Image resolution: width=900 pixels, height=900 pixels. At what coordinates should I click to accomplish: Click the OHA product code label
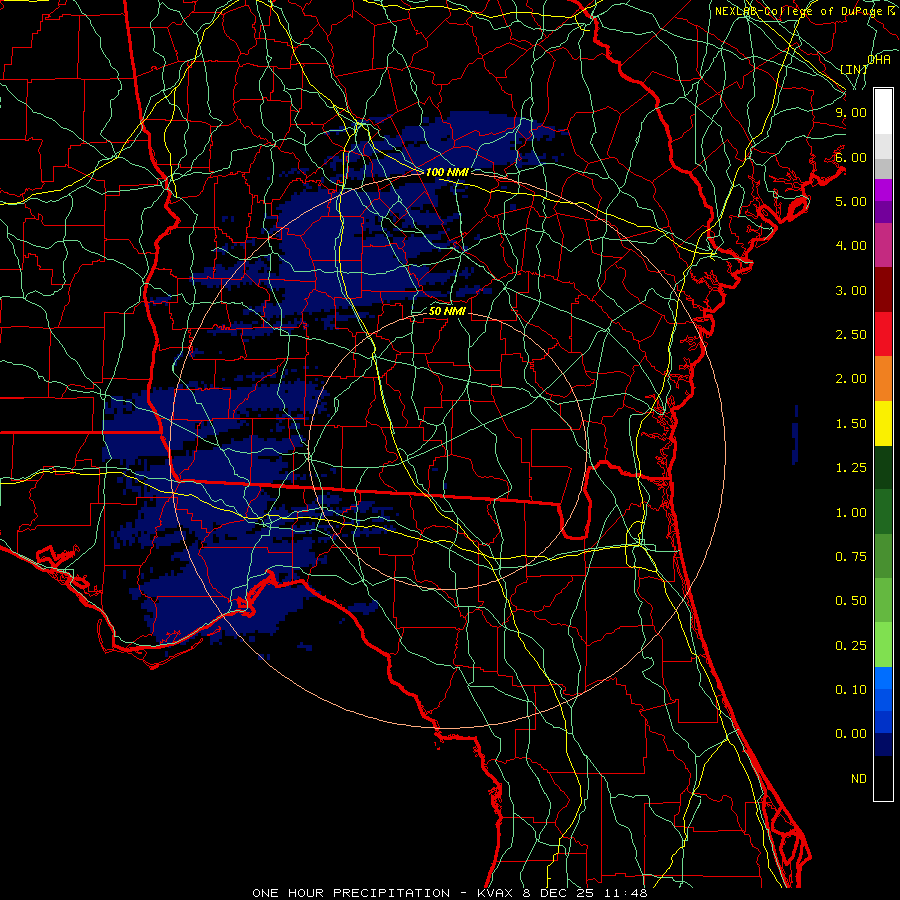click(879, 60)
